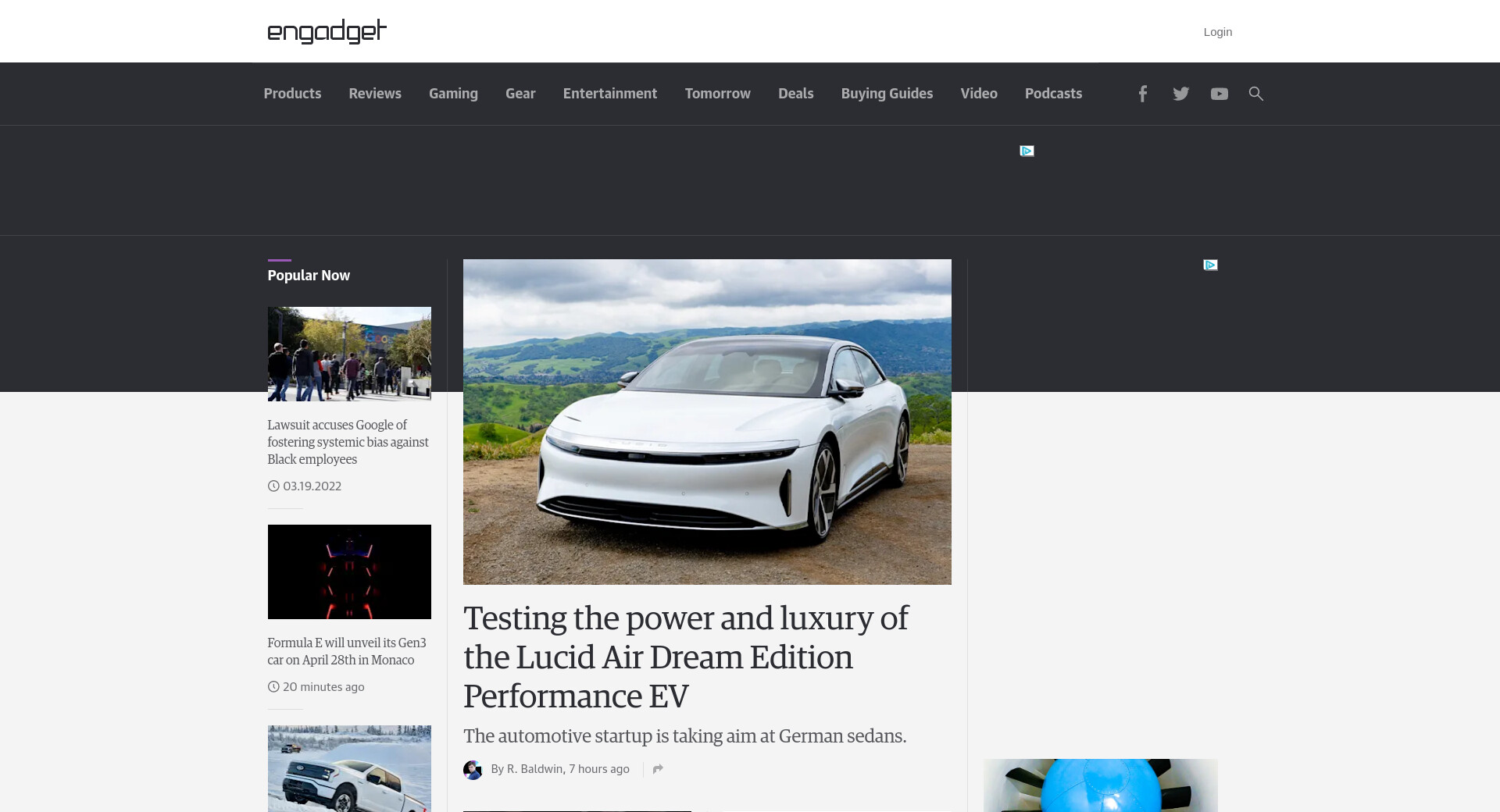This screenshot has width=1500, height=812.
Task: Open the Formula E Gen3 article headline
Action: tap(347, 651)
